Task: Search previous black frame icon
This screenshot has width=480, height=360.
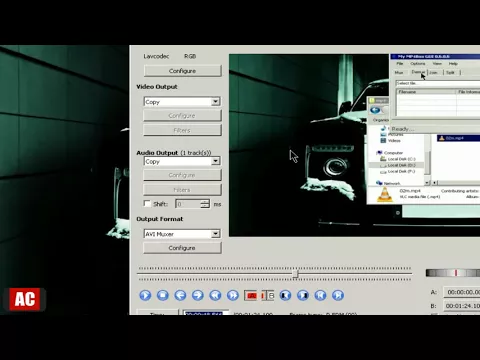Action: pyautogui.click(x=285, y=295)
